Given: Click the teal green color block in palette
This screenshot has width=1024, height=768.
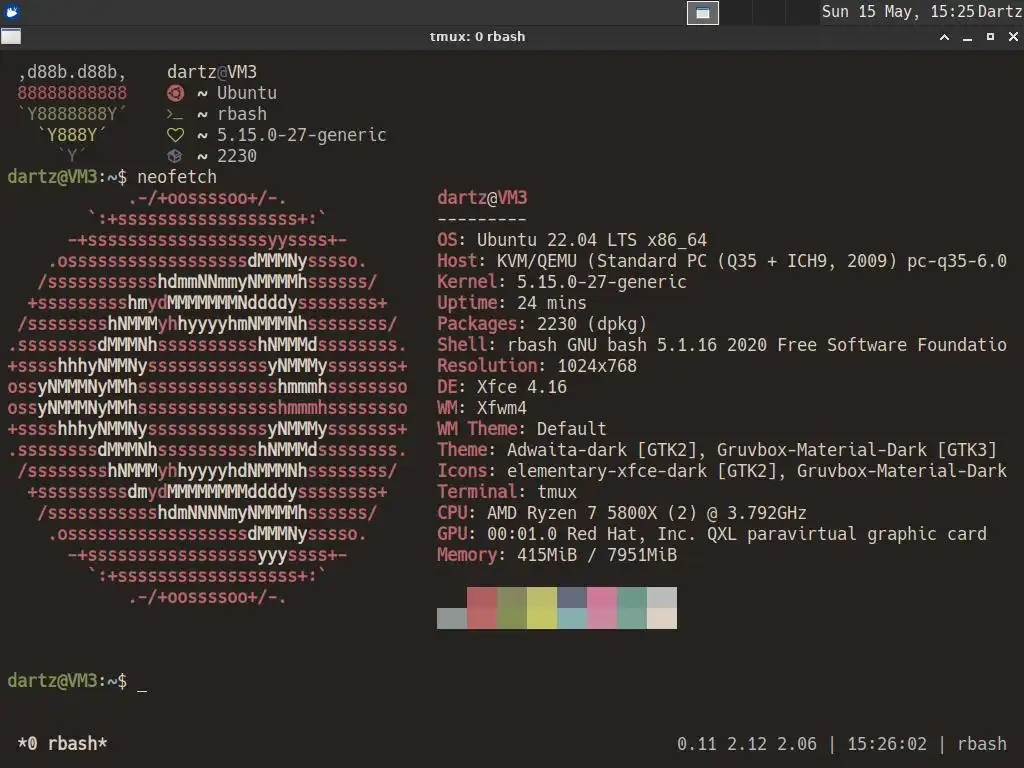Looking at the screenshot, I should (x=632, y=608).
